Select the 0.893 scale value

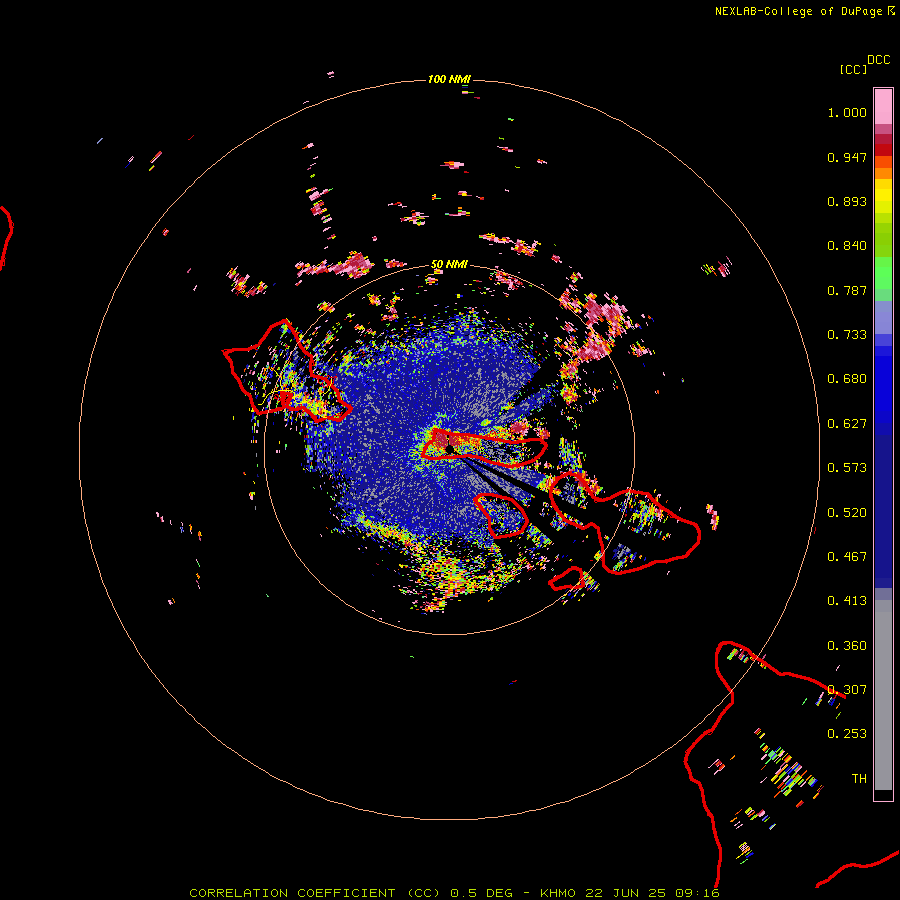coord(847,201)
